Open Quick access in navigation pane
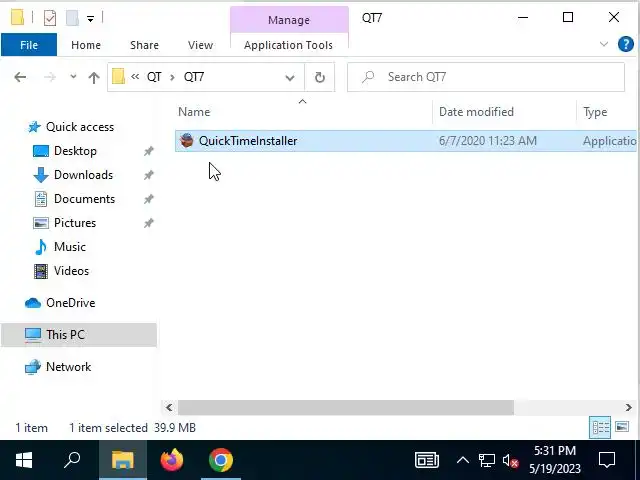This screenshot has width=640, height=480. click(80, 127)
